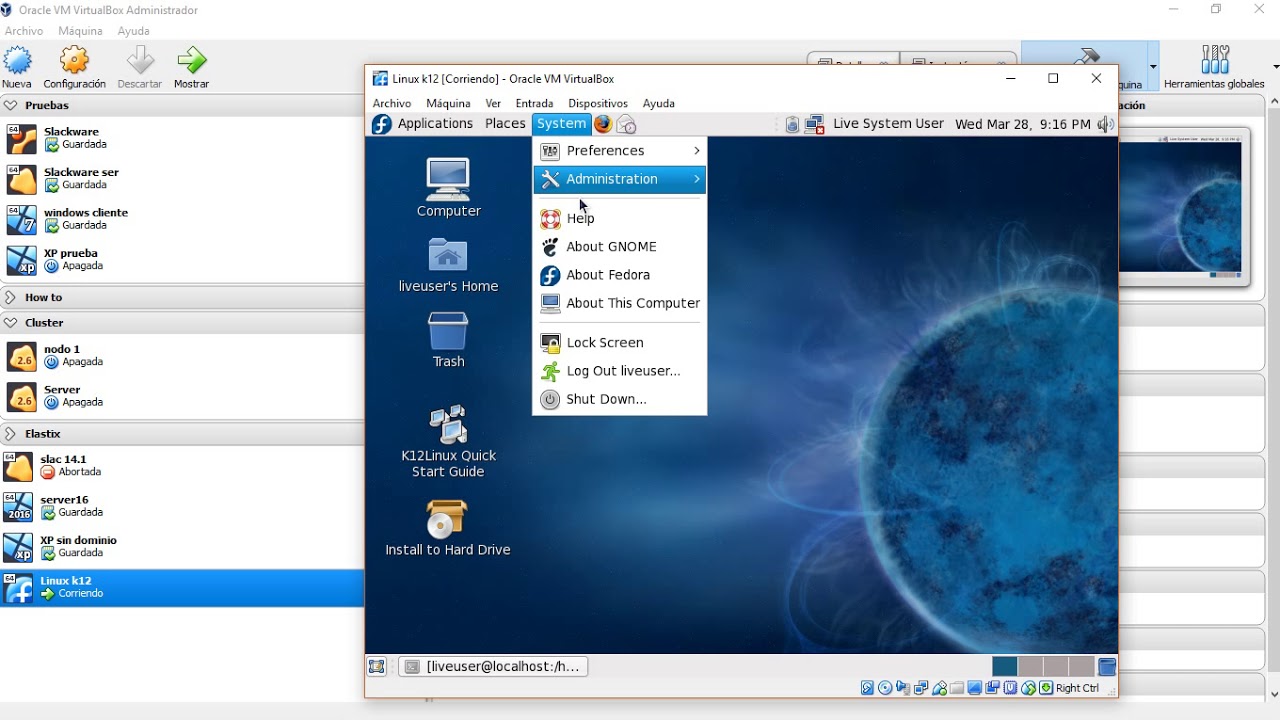Select the Slackware virtual machine

coord(181,138)
